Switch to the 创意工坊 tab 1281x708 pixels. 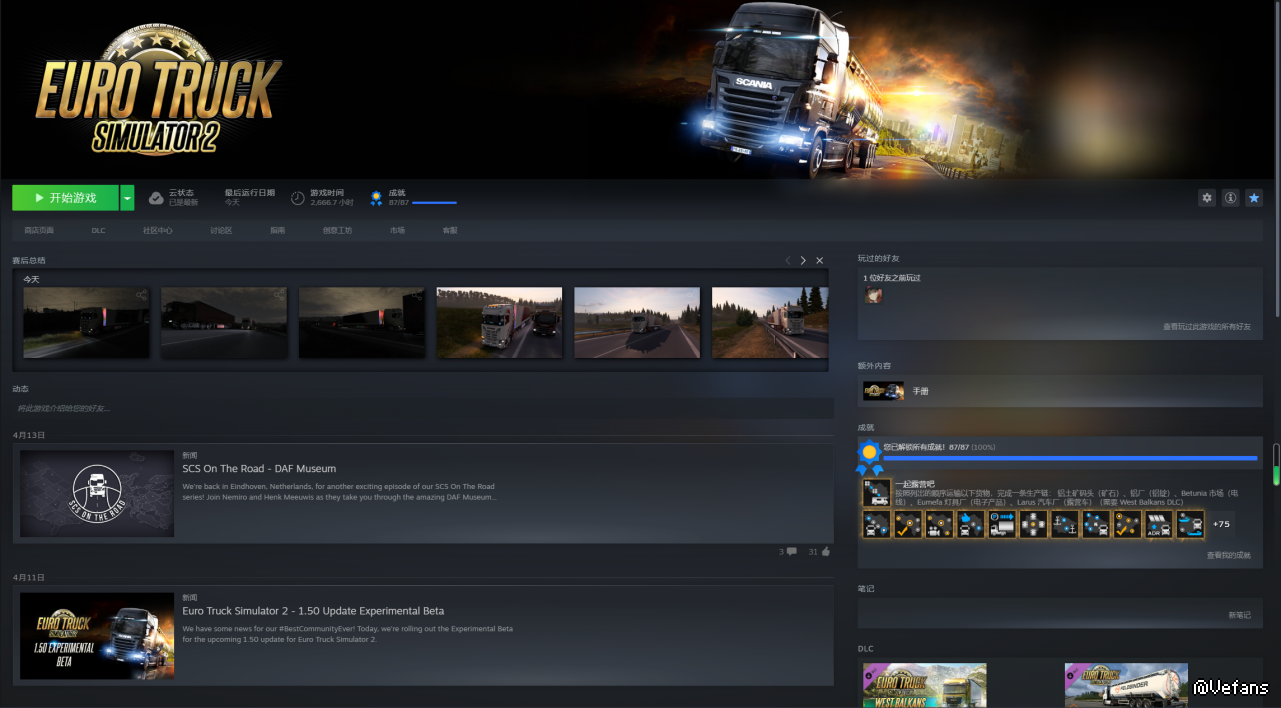pyautogui.click(x=337, y=231)
